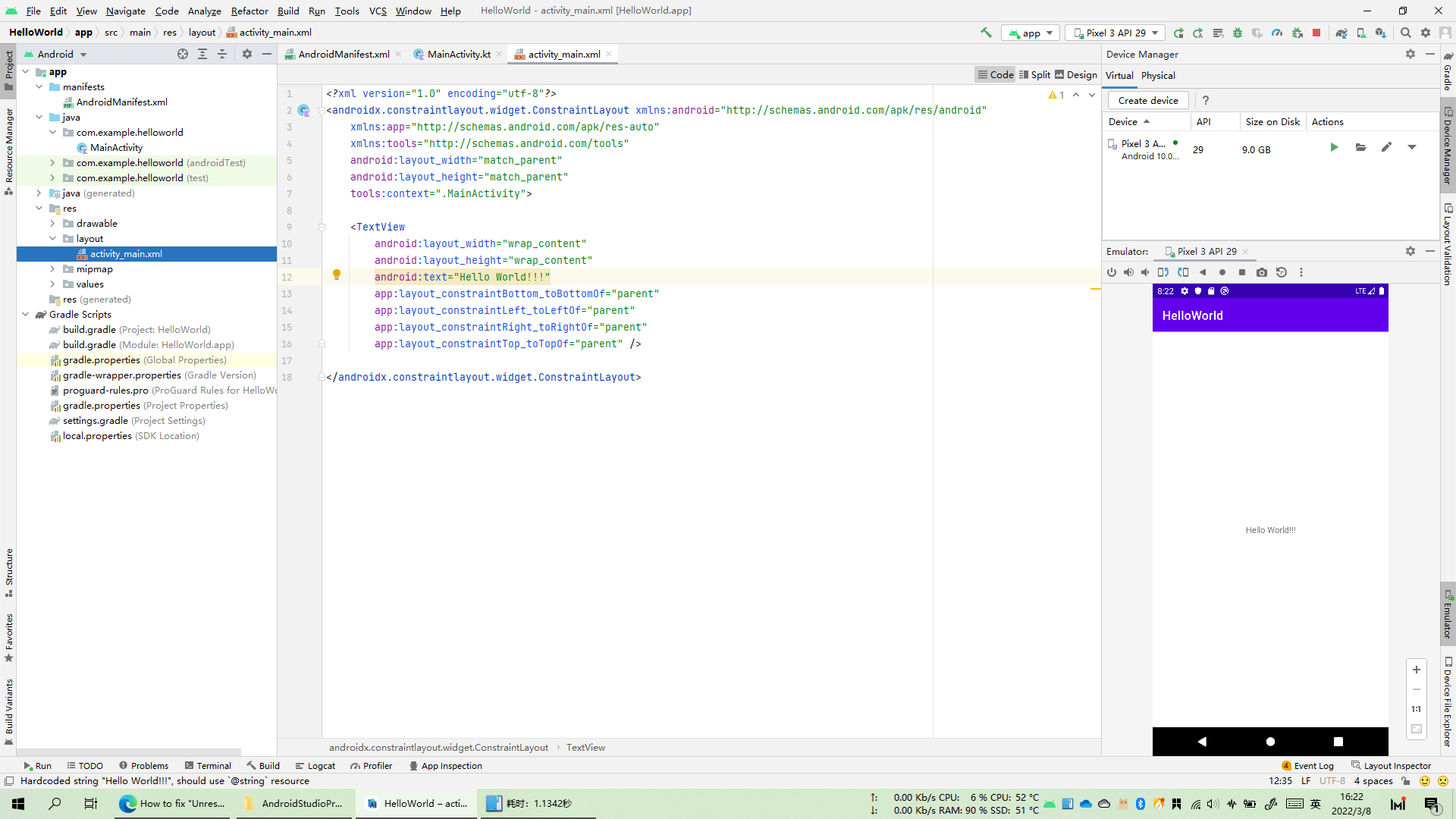The width and height of the screenshot is (1456, 819).
Task: Click emulator toolbar Back triangle icon
Action: point(1203,272)
